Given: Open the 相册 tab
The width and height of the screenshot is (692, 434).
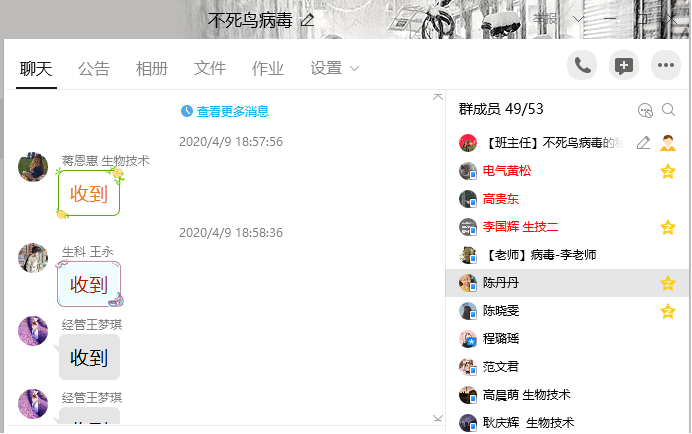Looking at the screenshot, I should [152, 68].
